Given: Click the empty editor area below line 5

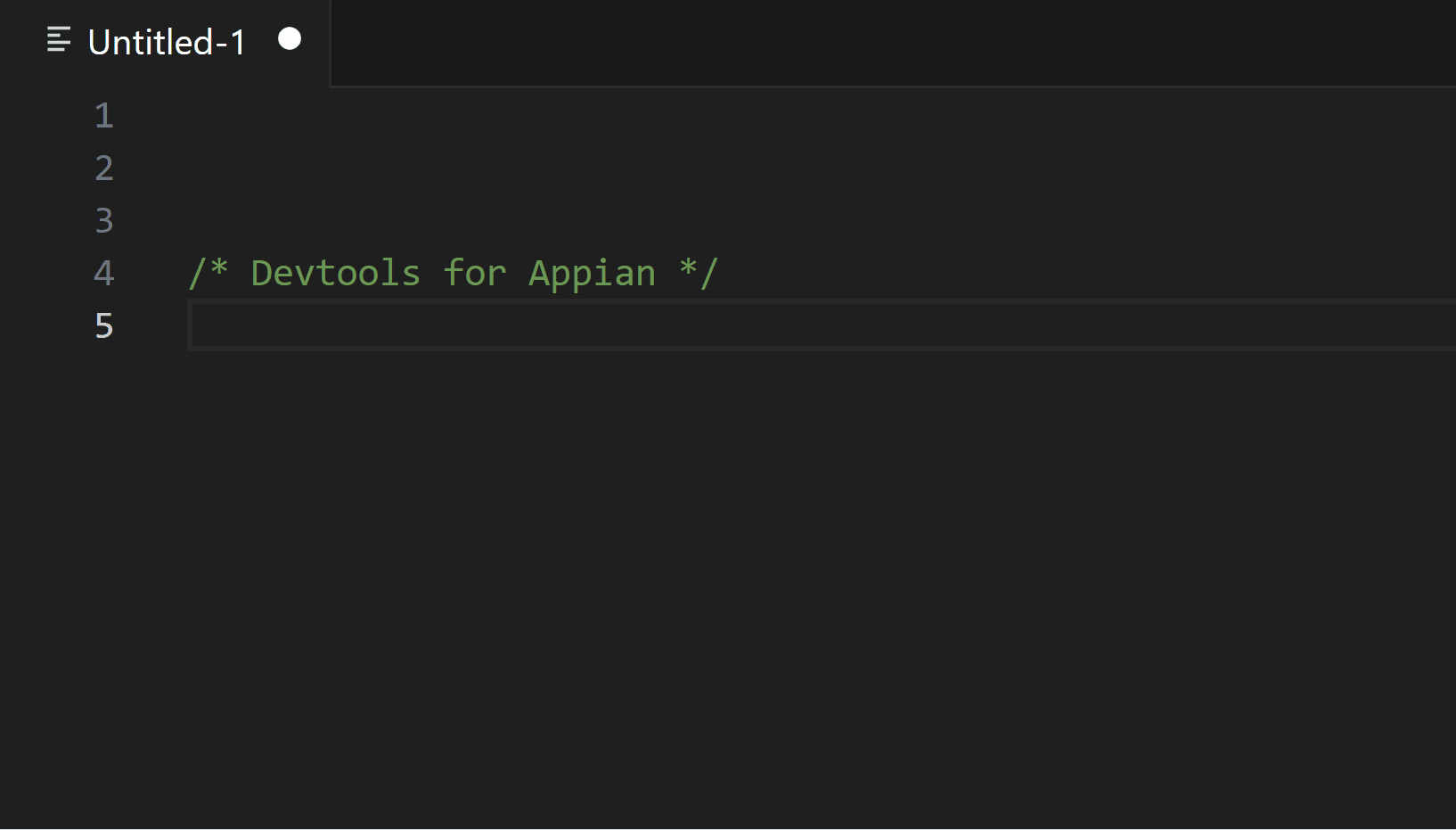Looking at the screenshot, I should click(624, 535).
